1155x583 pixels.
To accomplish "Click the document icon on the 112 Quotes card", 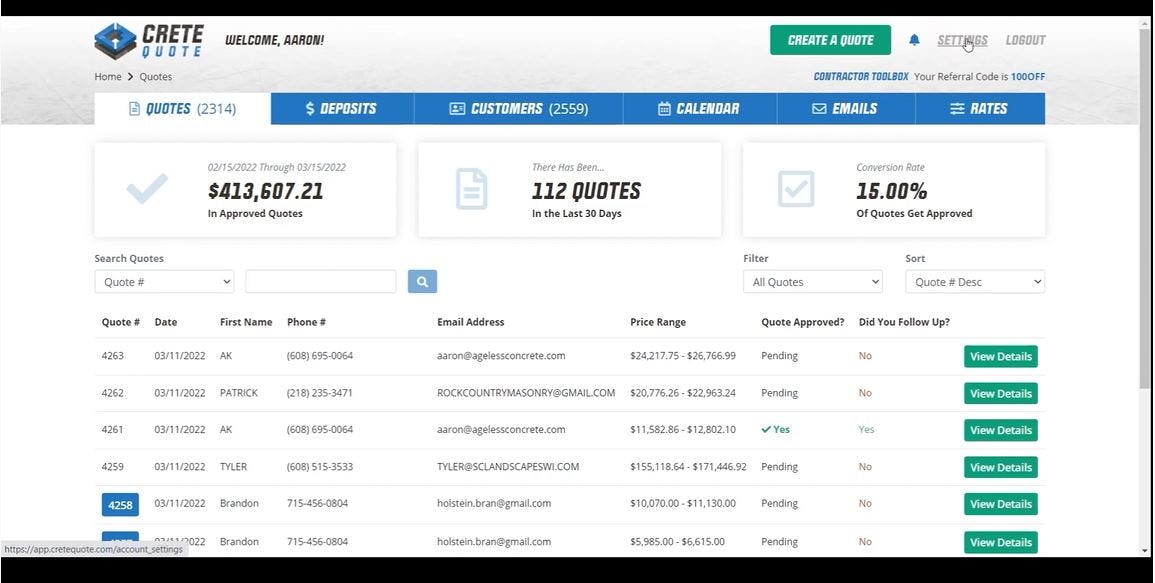I will [470, 189].
